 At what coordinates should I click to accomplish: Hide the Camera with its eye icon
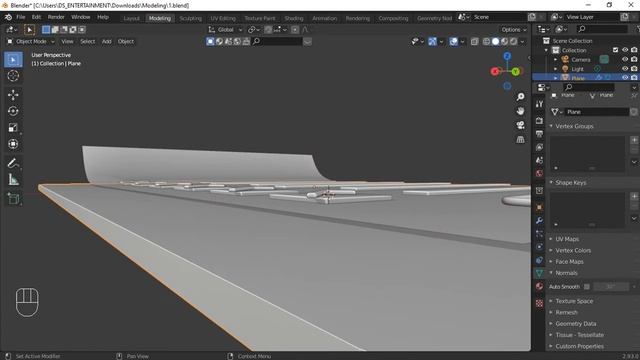click(x=625, y=60)
